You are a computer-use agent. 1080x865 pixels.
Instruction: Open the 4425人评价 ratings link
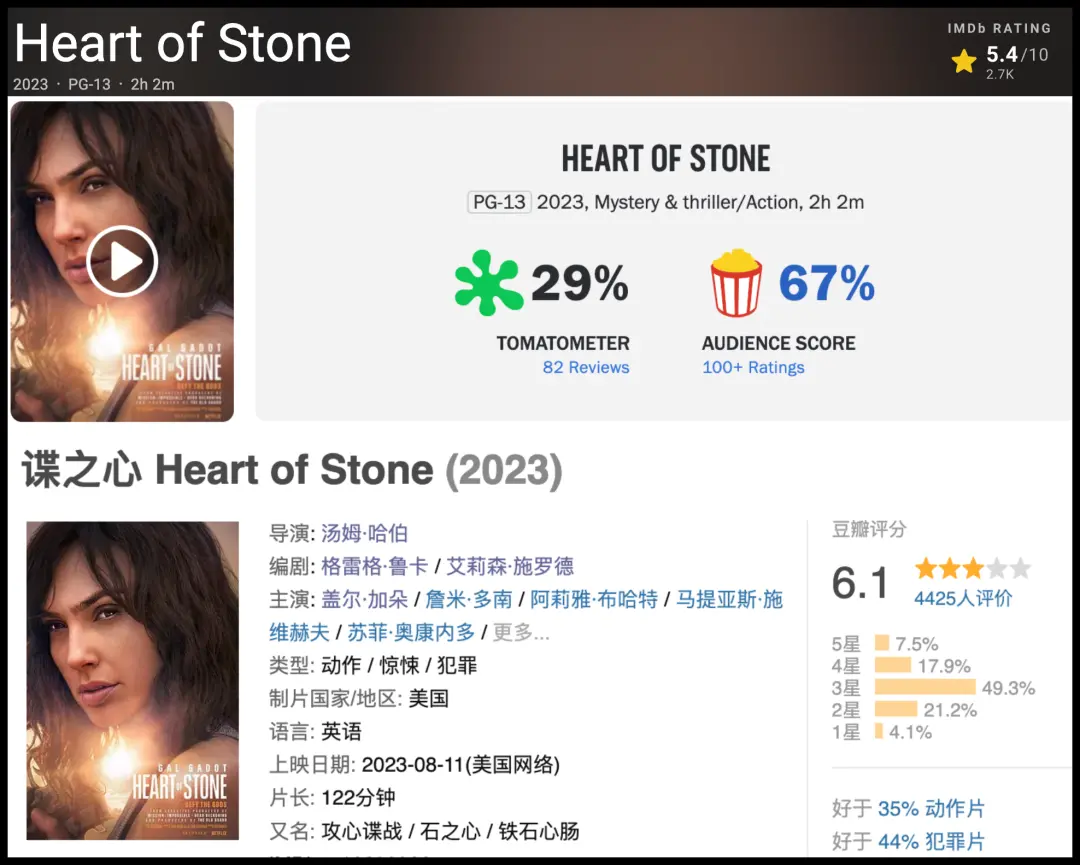click(x=962, y=599)
